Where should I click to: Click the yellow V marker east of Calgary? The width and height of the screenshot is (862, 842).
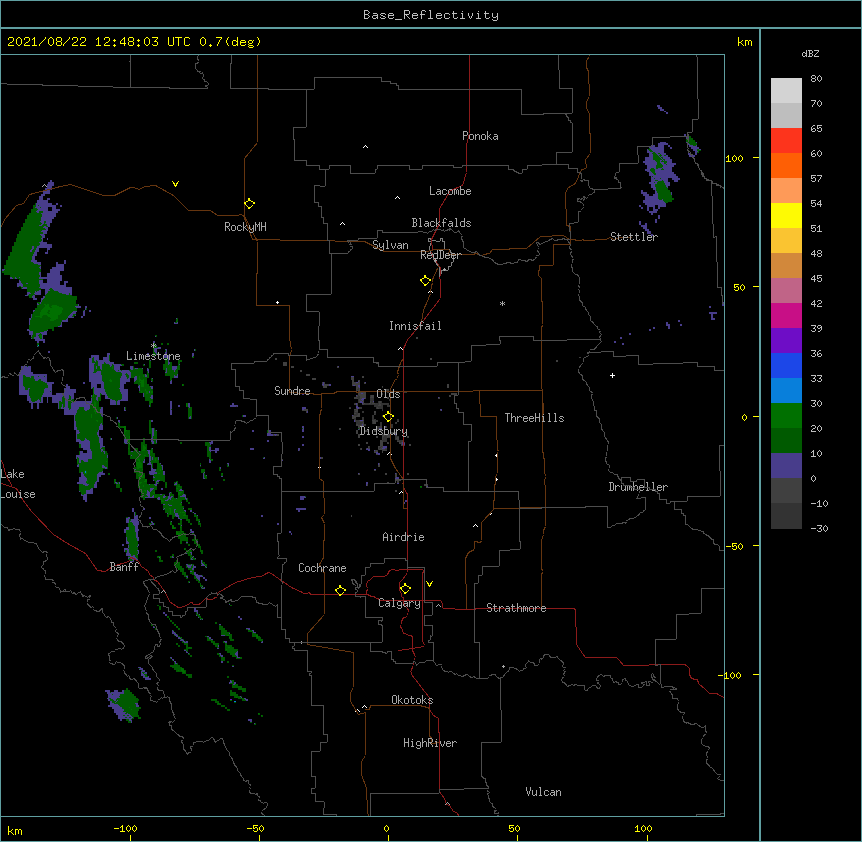coord(429,584)
